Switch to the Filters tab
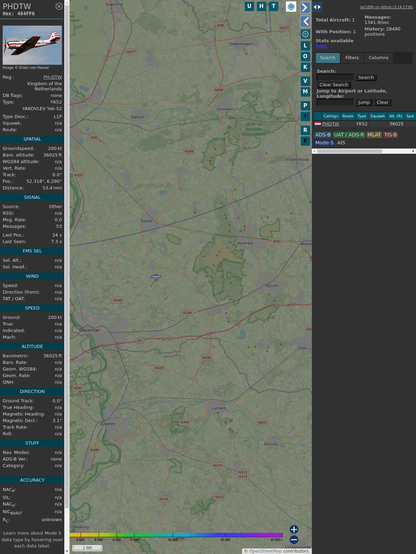This screenshot has width=416, height=554. [352, 58]
